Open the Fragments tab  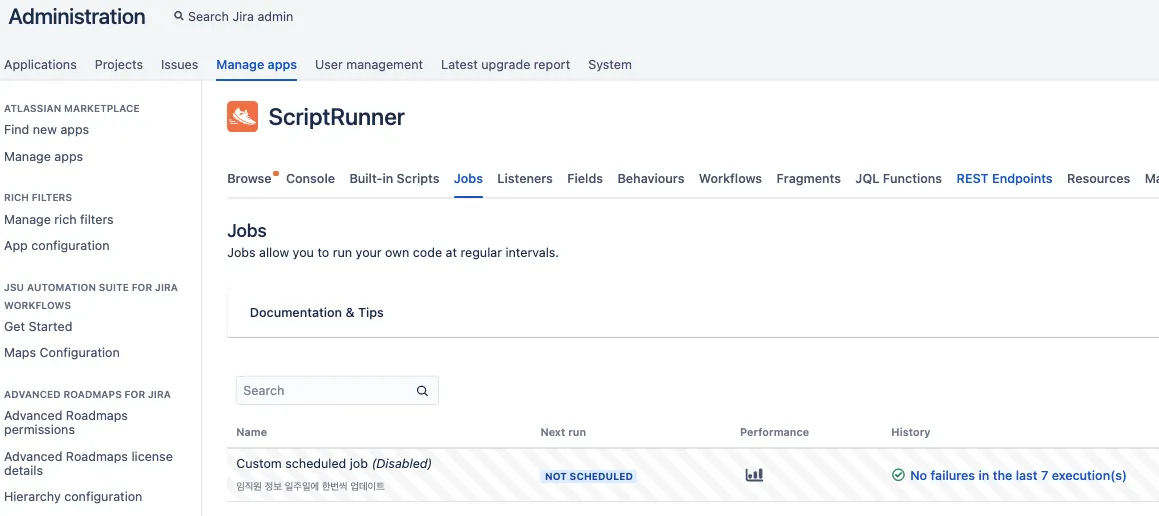pyautogui.click(x=809, y=178)
